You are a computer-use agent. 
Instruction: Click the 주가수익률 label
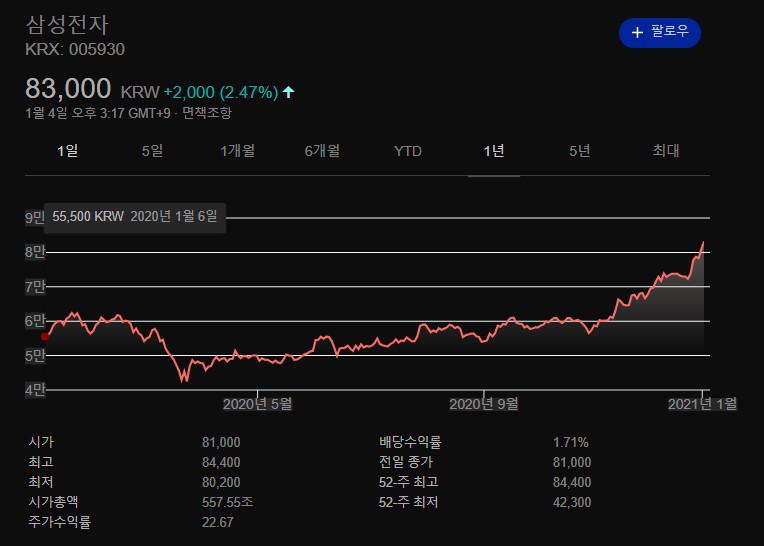[59, 522]
